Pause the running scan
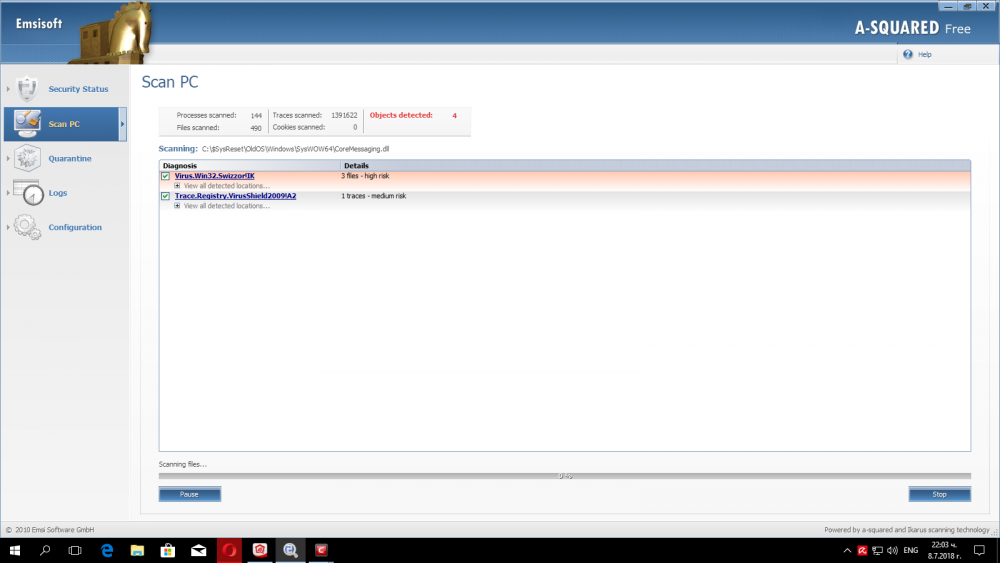 (x=189, y=494)
